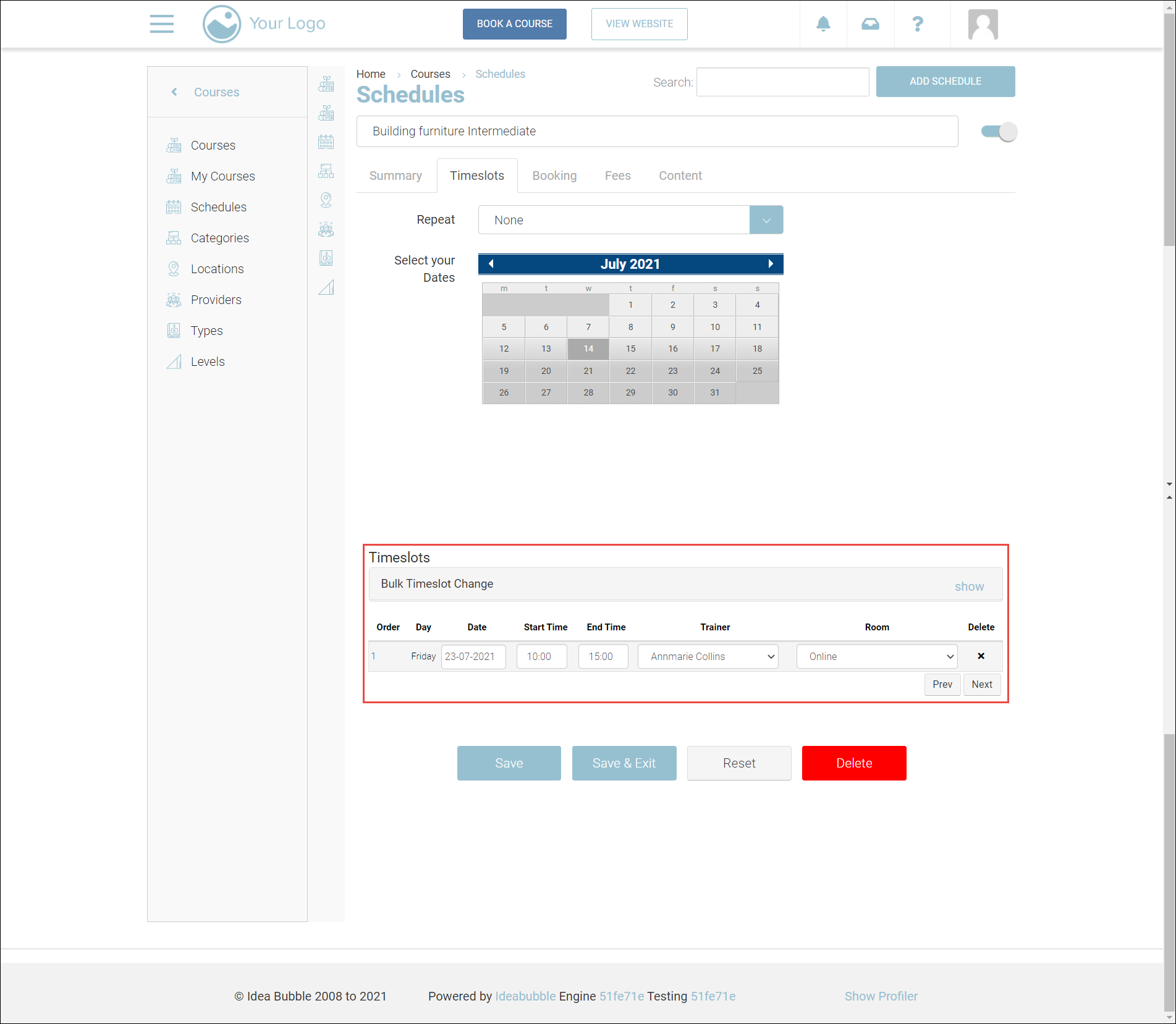Image resolution: width=1176 pixels, height=1024 pixels.
Task: Click the Save & Exit button
Action: (624, 763)
